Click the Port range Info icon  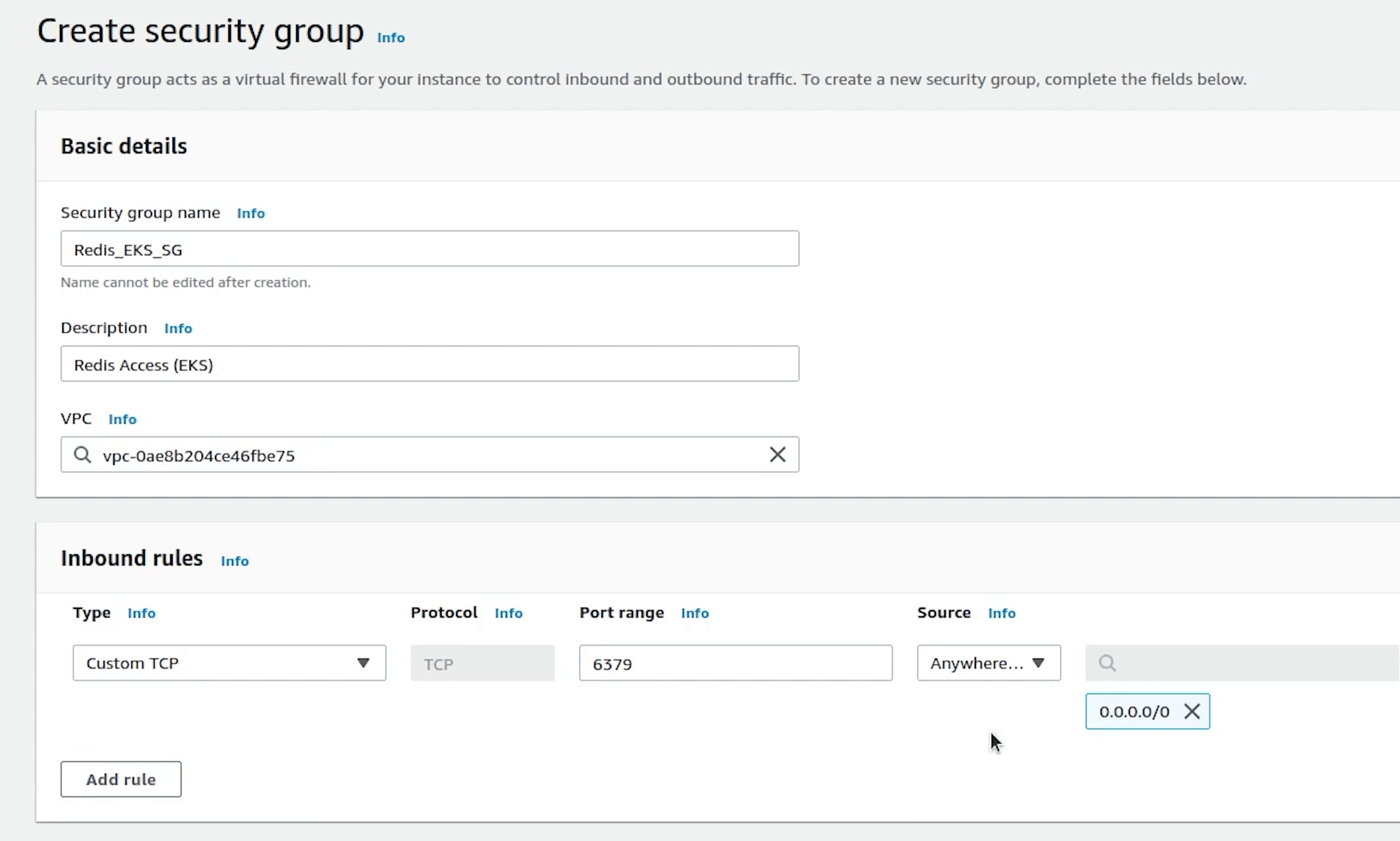(x=695, y=613)
